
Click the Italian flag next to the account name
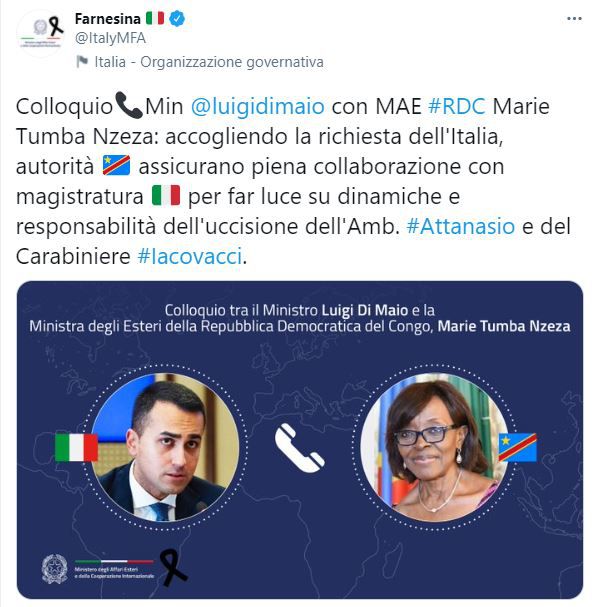click(155, 18)
